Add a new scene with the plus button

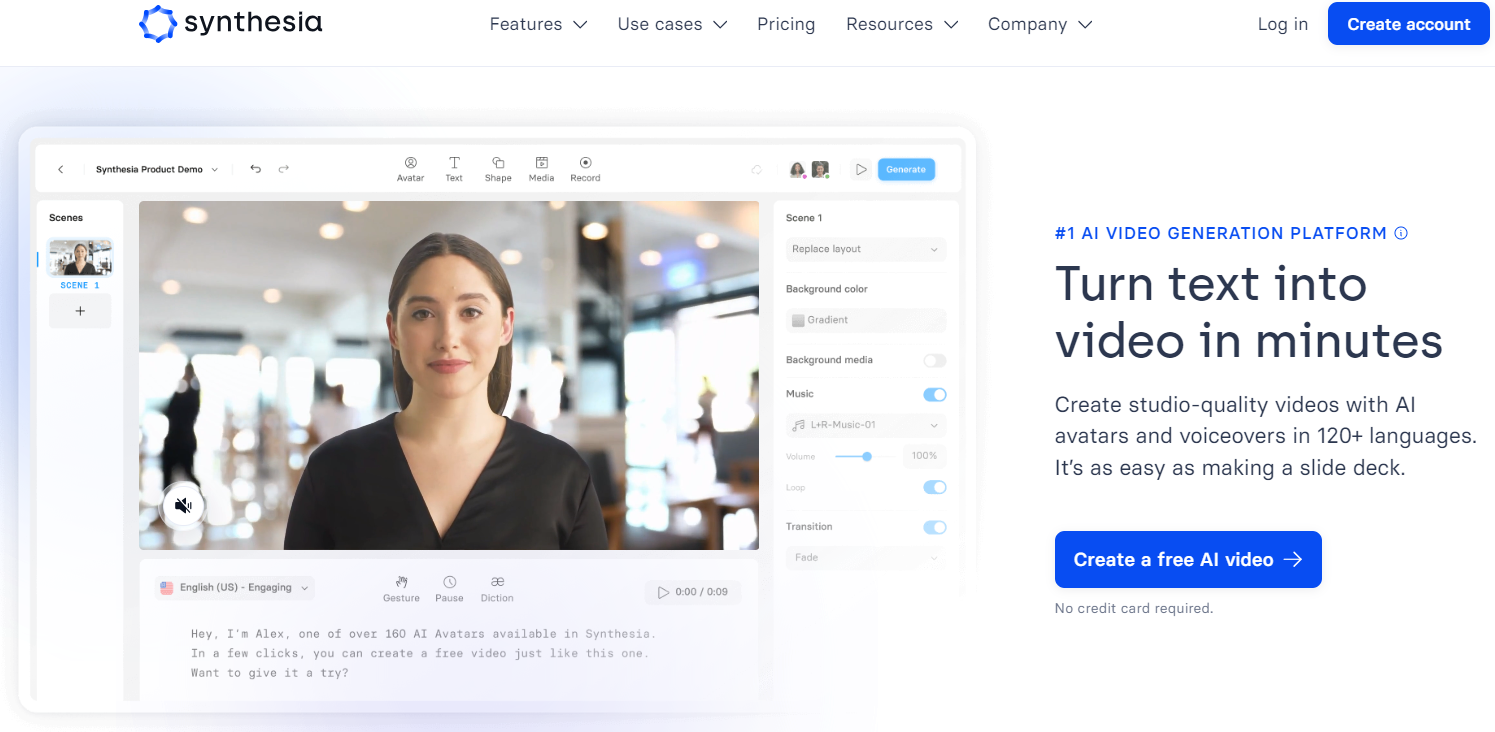pyautogui.click(x=80, y=311)
